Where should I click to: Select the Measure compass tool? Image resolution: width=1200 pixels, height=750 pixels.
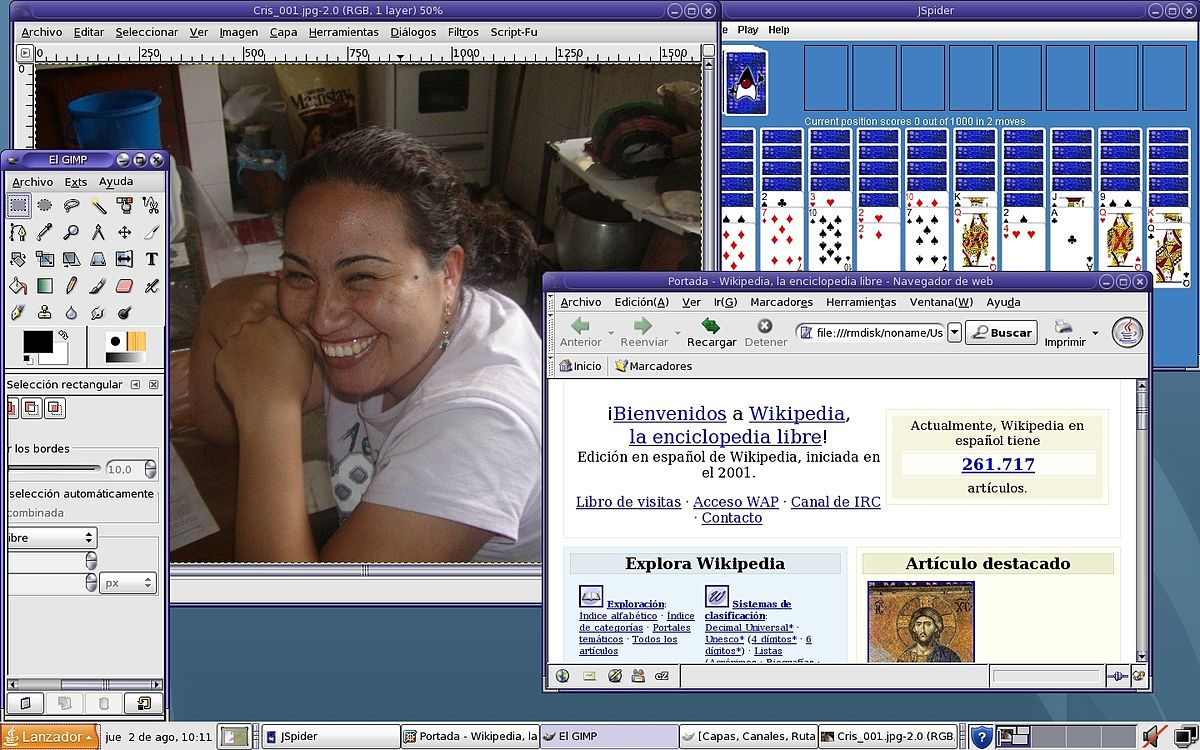point(98,233)
